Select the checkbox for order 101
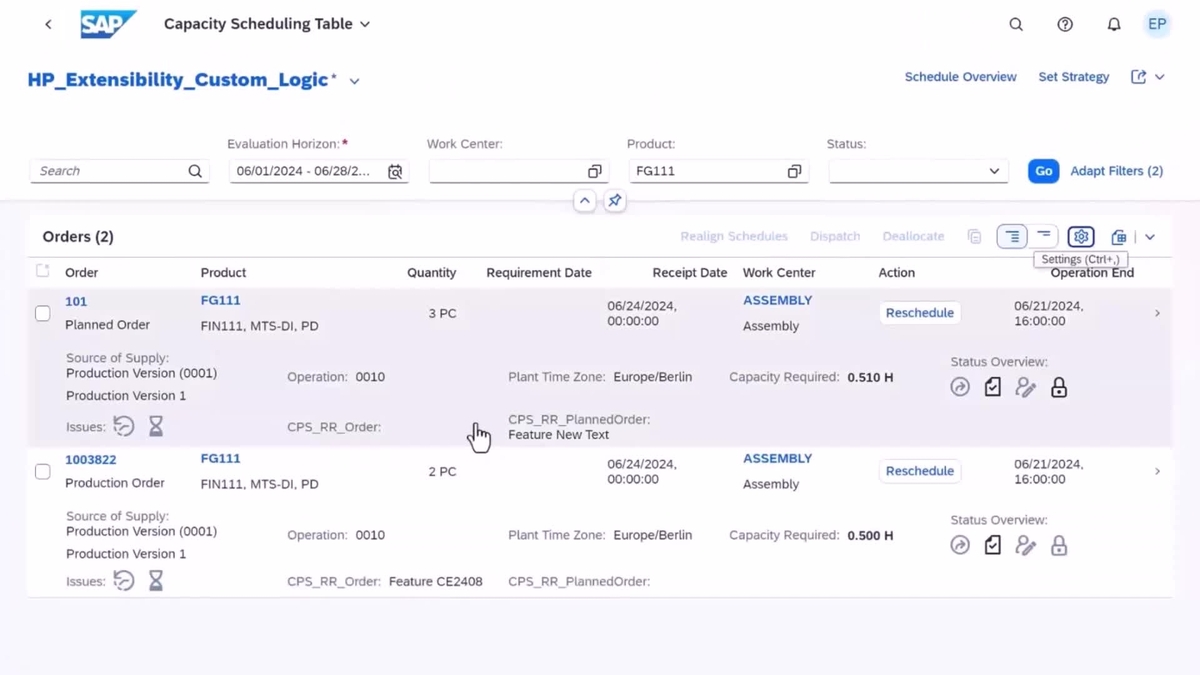 [x=42, y=312]
